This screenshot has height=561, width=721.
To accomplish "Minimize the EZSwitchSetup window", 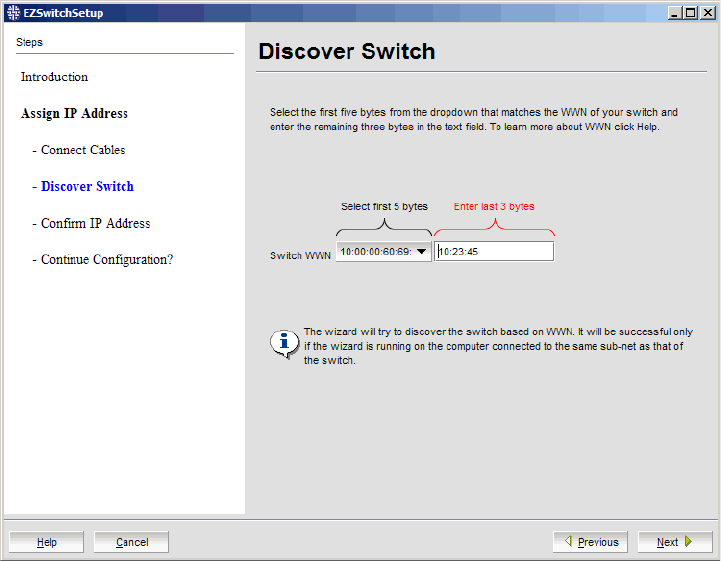I will pyautogui.click(x=674, y=13).
